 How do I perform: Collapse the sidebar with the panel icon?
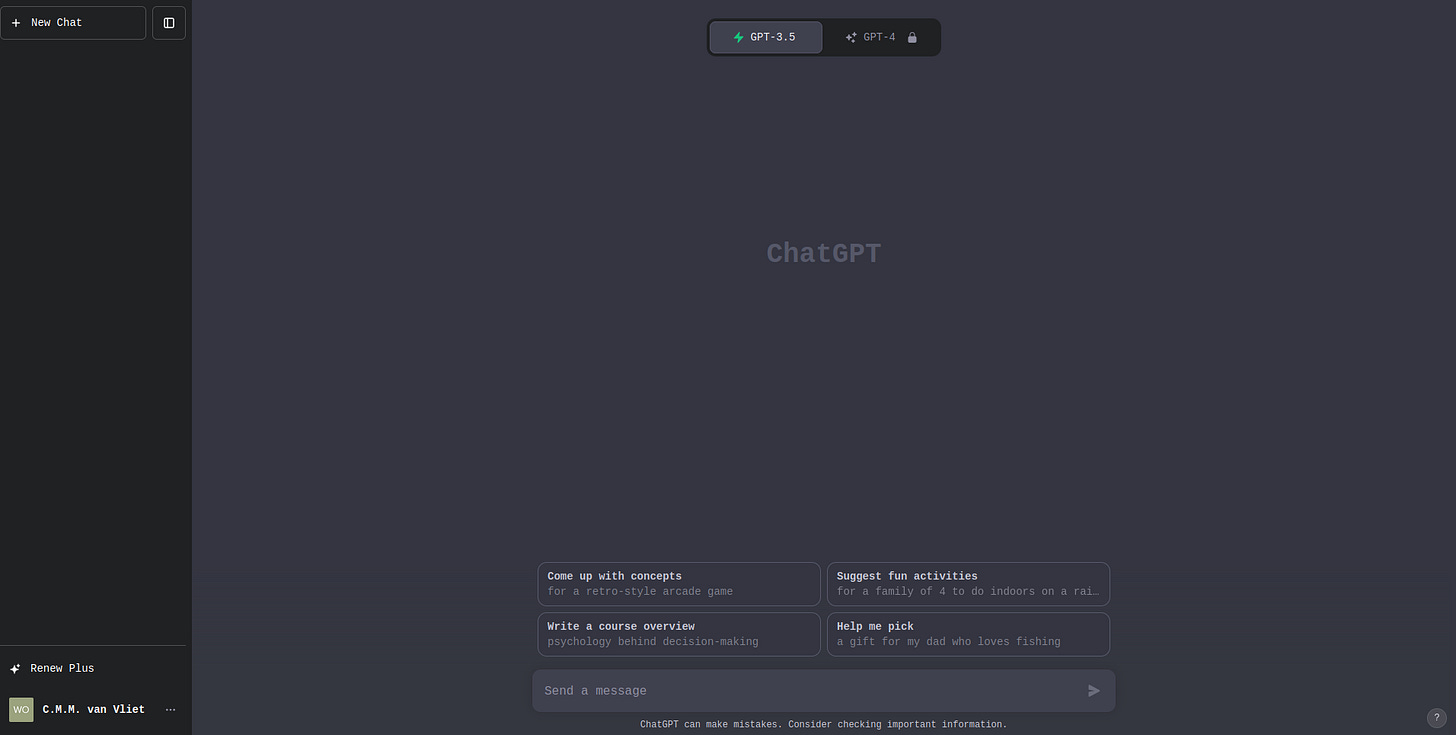tap(169, 22)
